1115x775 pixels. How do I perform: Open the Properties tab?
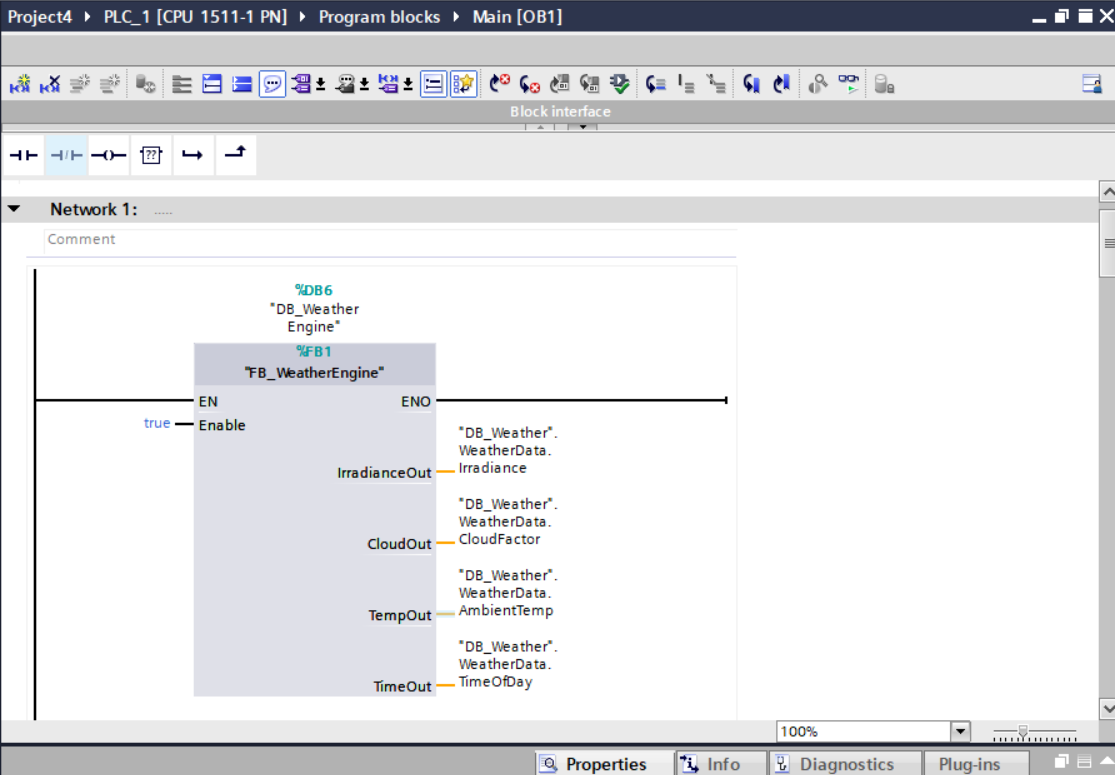[x=605, y=764]
